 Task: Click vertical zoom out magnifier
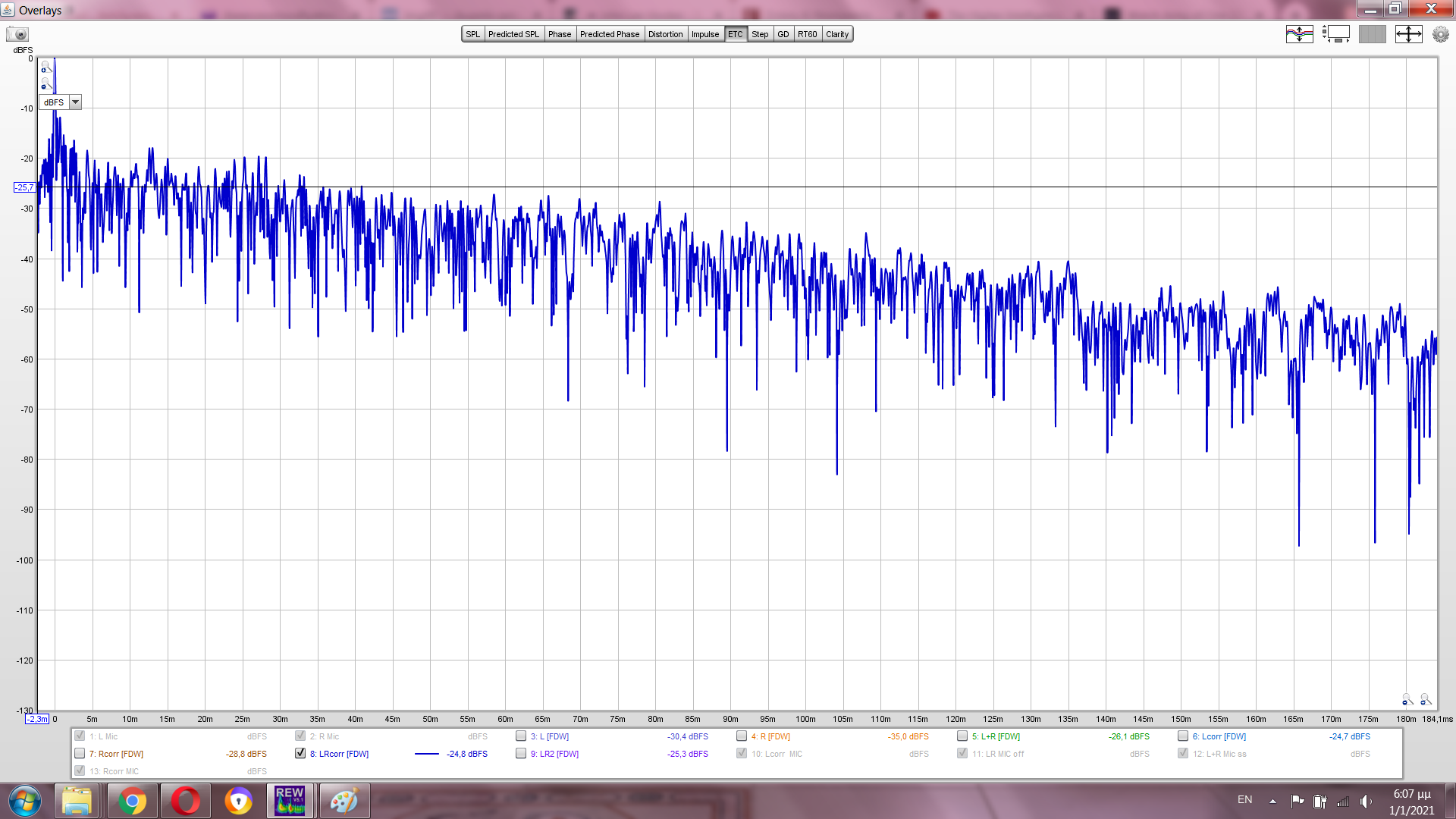click(45, 83)
